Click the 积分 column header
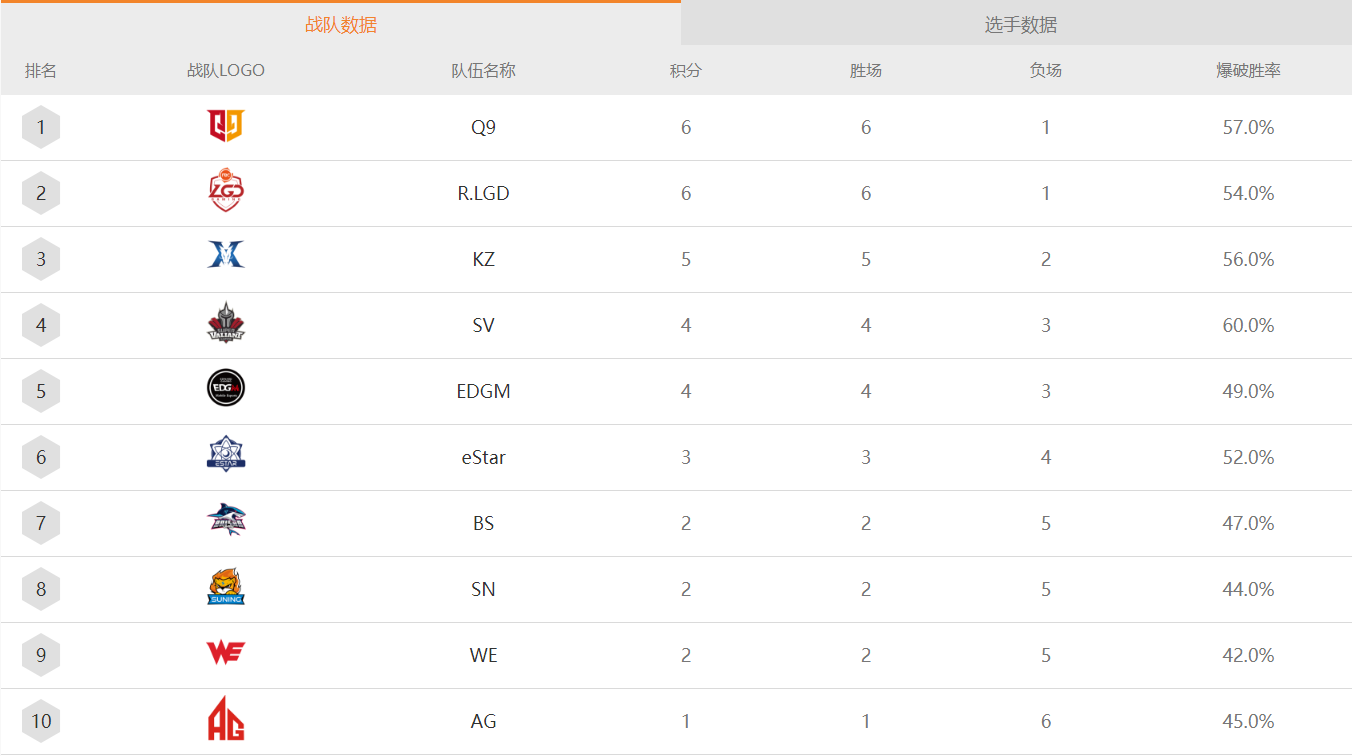This screenshot has width=1352, height=756. click(686, 71)
